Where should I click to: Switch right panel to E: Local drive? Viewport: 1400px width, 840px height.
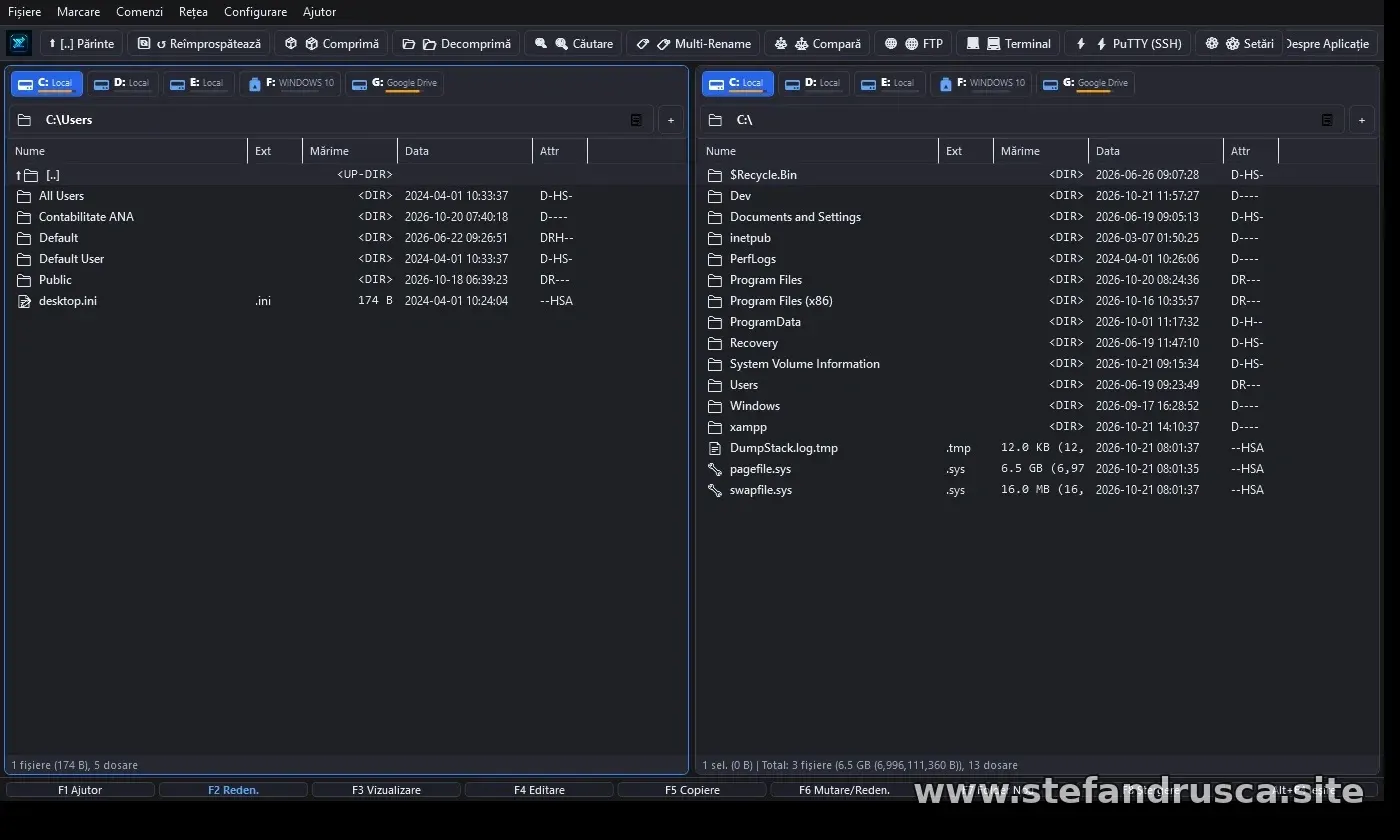coord(889,84)
